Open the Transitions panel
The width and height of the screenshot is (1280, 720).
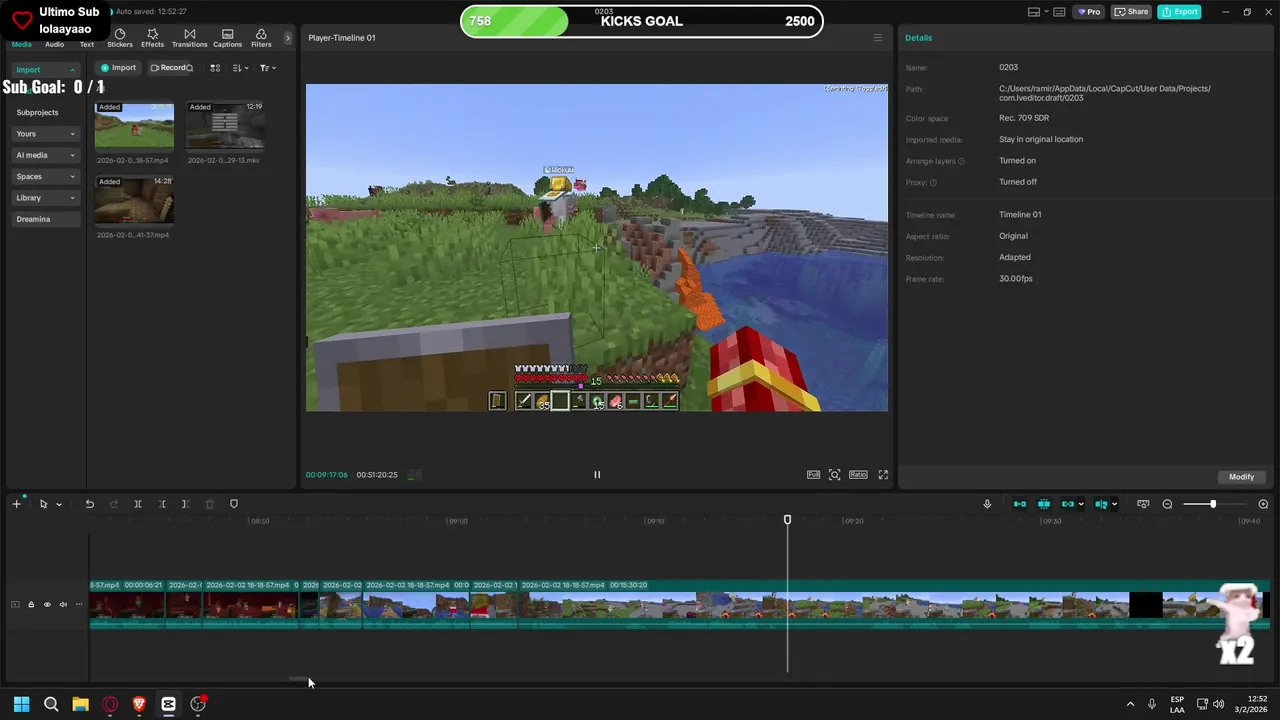coord(189,38)
